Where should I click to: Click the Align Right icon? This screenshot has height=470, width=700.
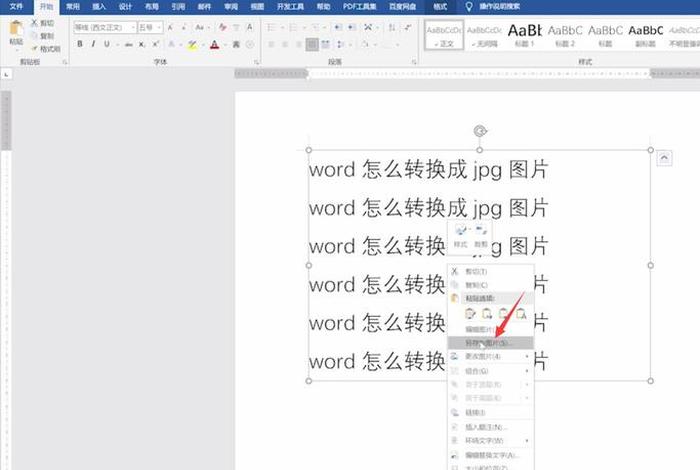click(x=299, y=44)
